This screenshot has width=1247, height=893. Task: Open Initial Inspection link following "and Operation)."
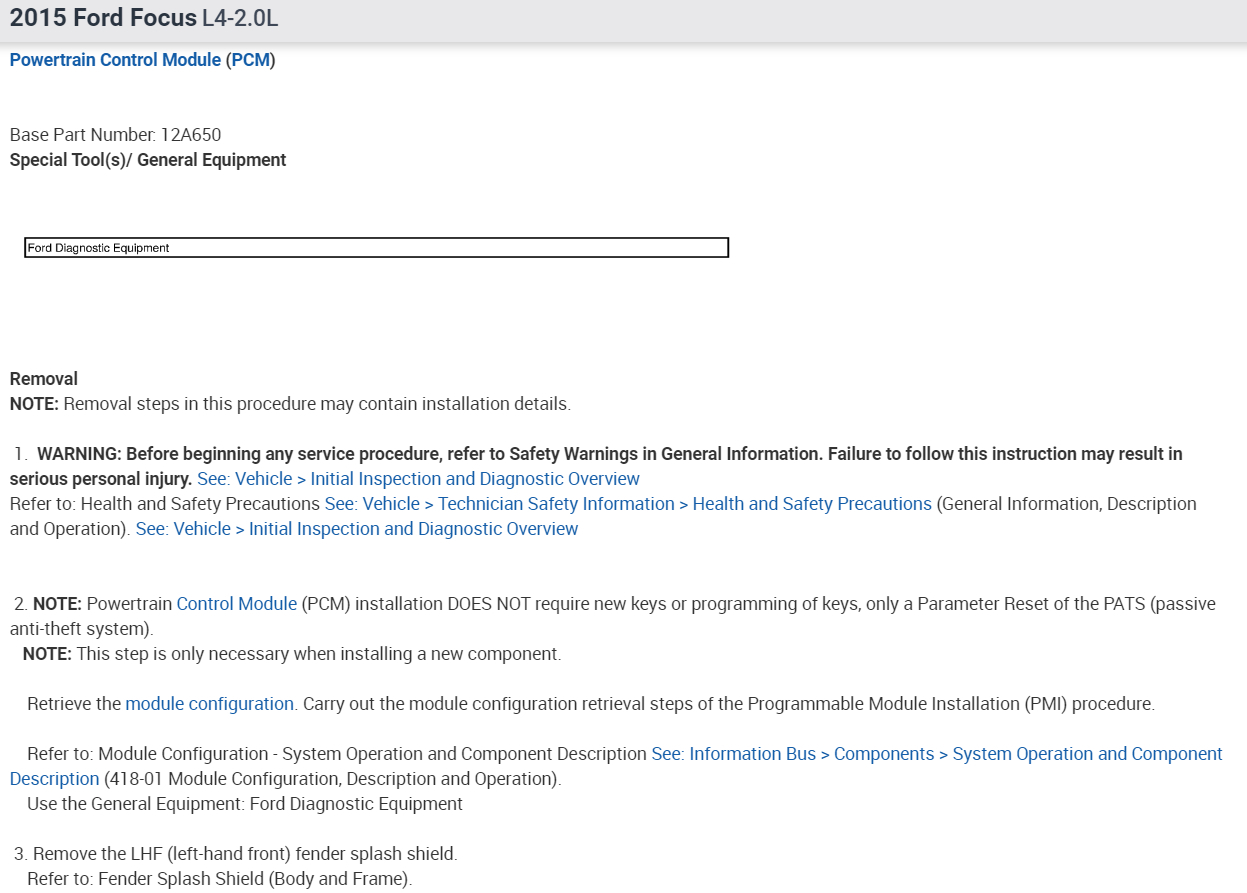(357, 529)
